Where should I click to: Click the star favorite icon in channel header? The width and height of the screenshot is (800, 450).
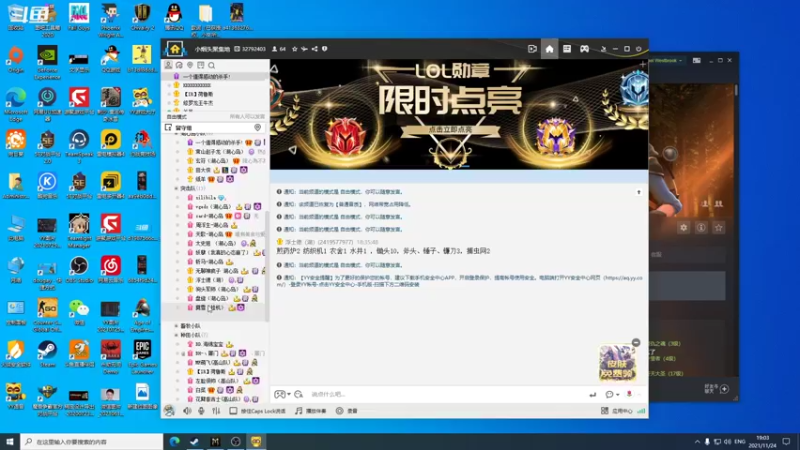click(x=294, y=49)
